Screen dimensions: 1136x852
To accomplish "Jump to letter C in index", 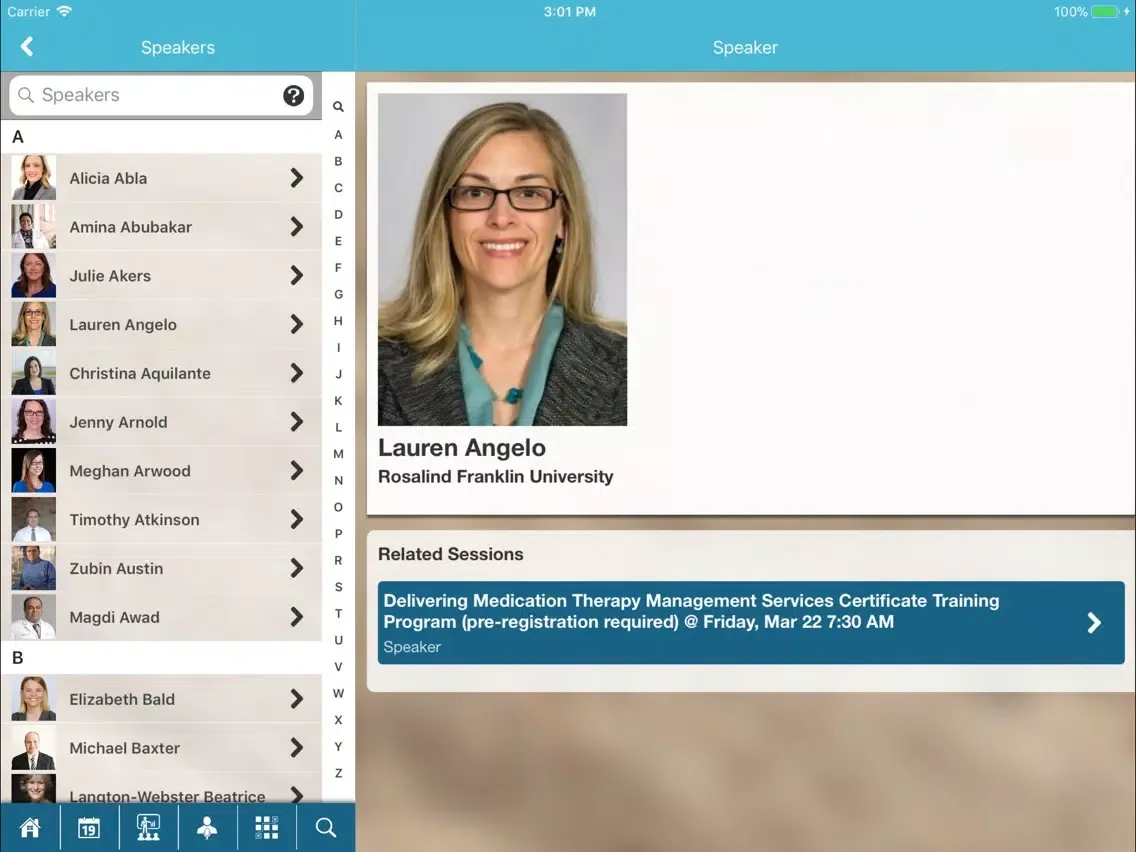I will (338, 188).
